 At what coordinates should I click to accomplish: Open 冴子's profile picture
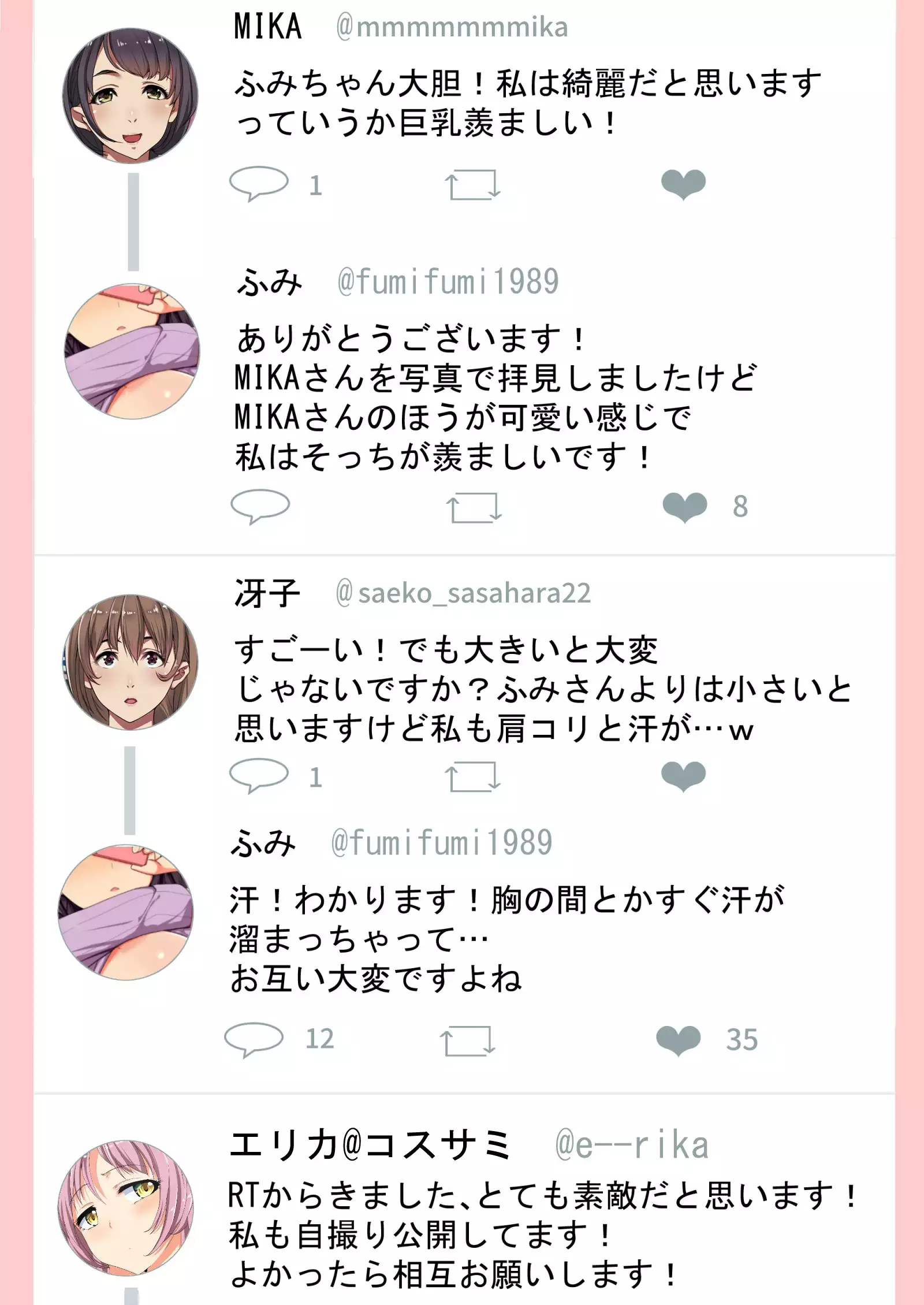point(130,662)
